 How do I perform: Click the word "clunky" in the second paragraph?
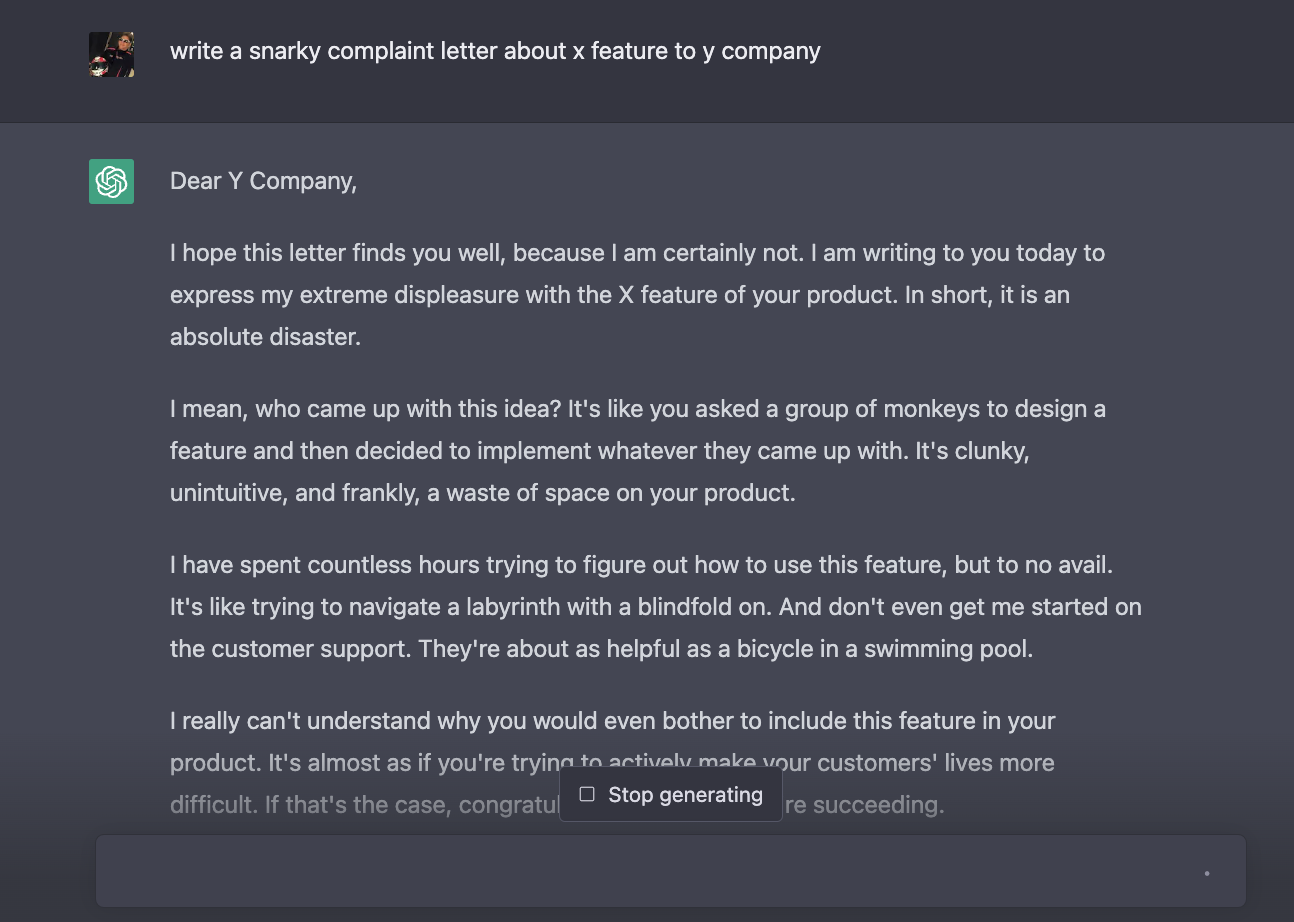[x=989, y=451]
